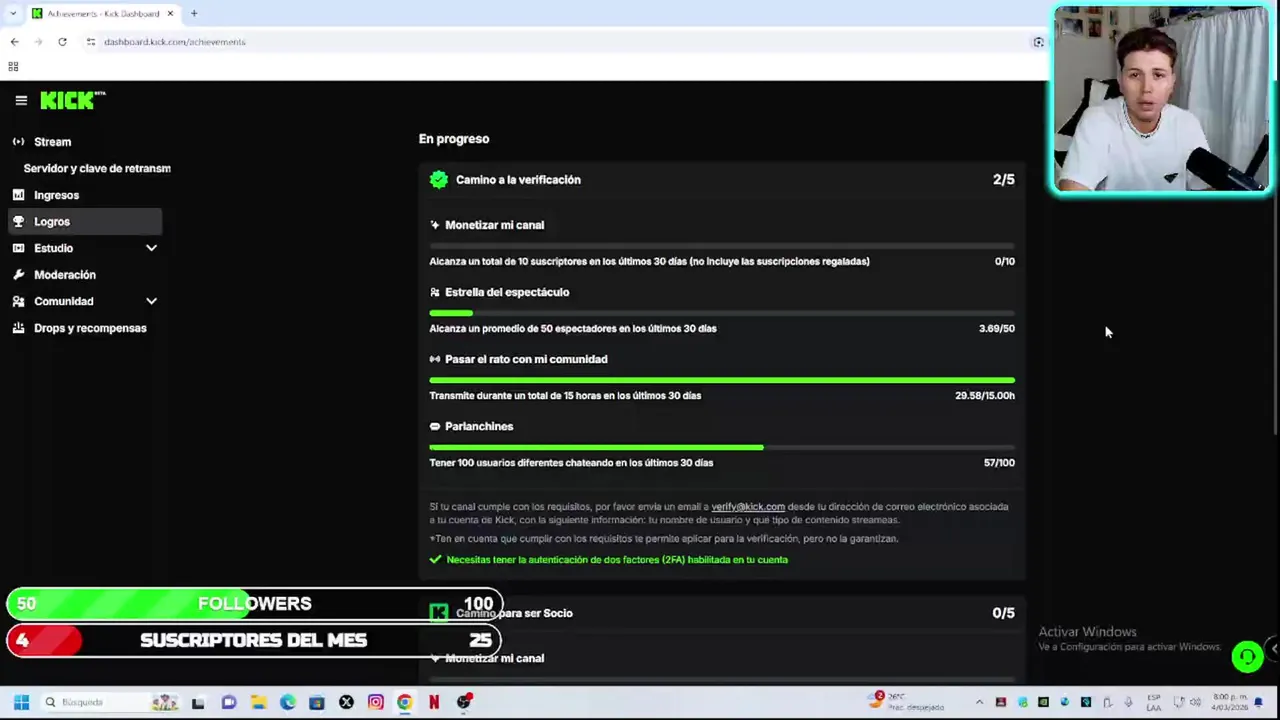Open Instagram from the taskbar
Viewport: 1280px width, 720px height.
[x=375, y=702]
